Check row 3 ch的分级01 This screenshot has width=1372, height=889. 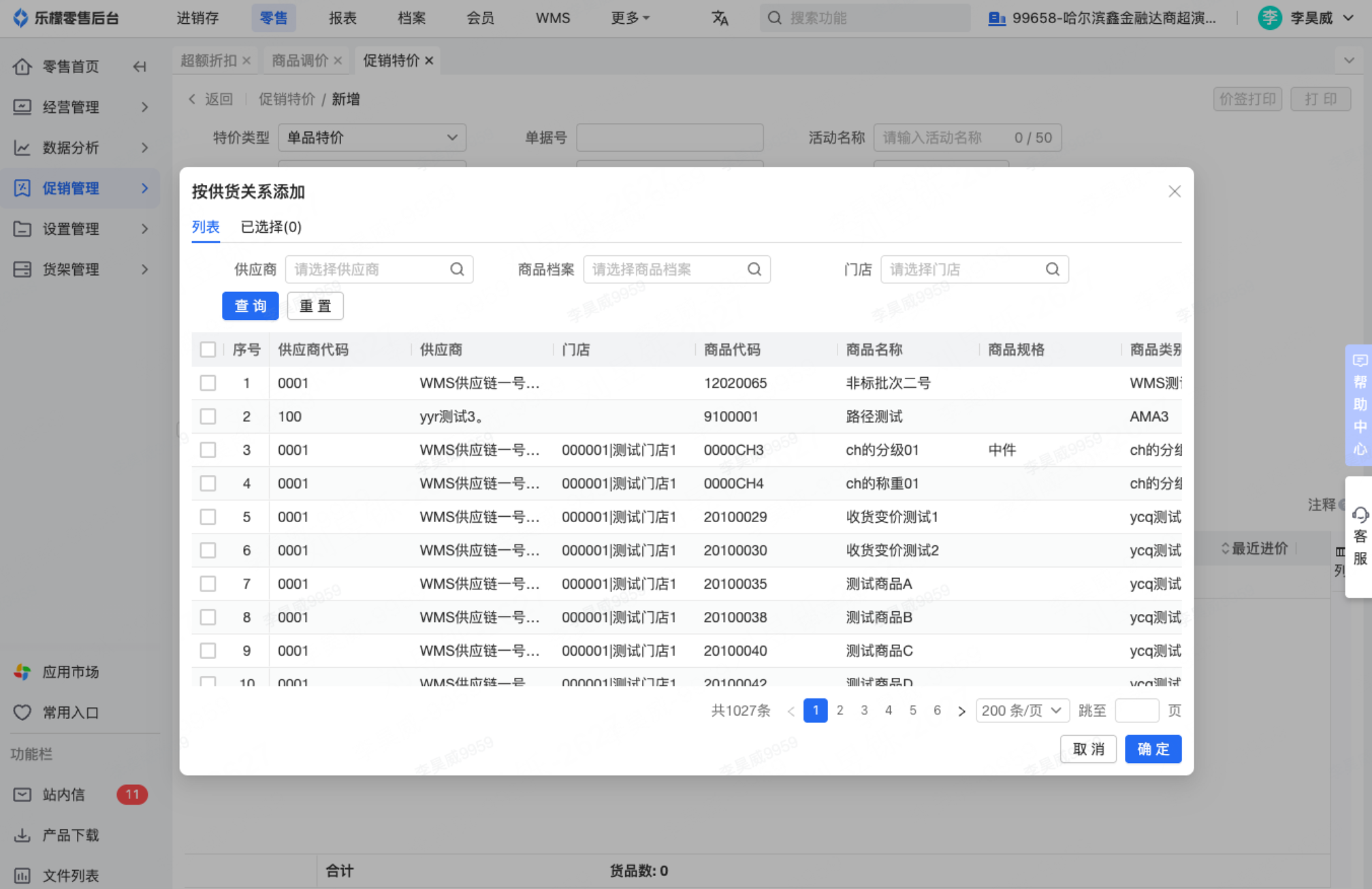208,450
